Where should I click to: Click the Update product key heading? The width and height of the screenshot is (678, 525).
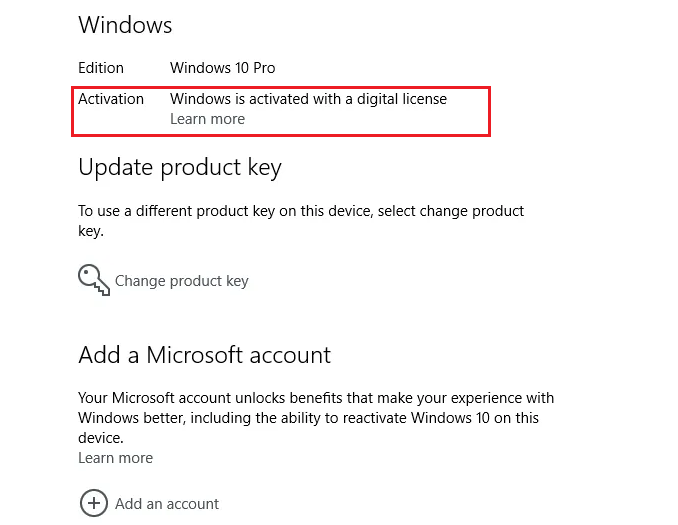coord(180,168)
